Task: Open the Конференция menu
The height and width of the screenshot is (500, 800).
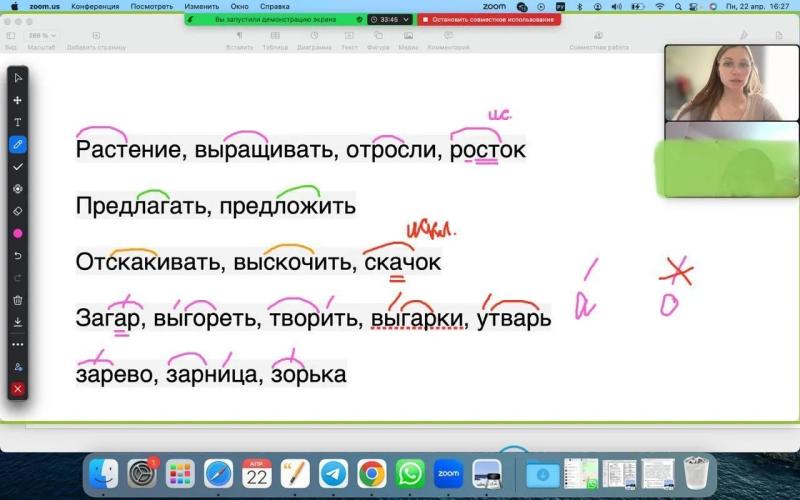Action: click(x=95, y=7)
